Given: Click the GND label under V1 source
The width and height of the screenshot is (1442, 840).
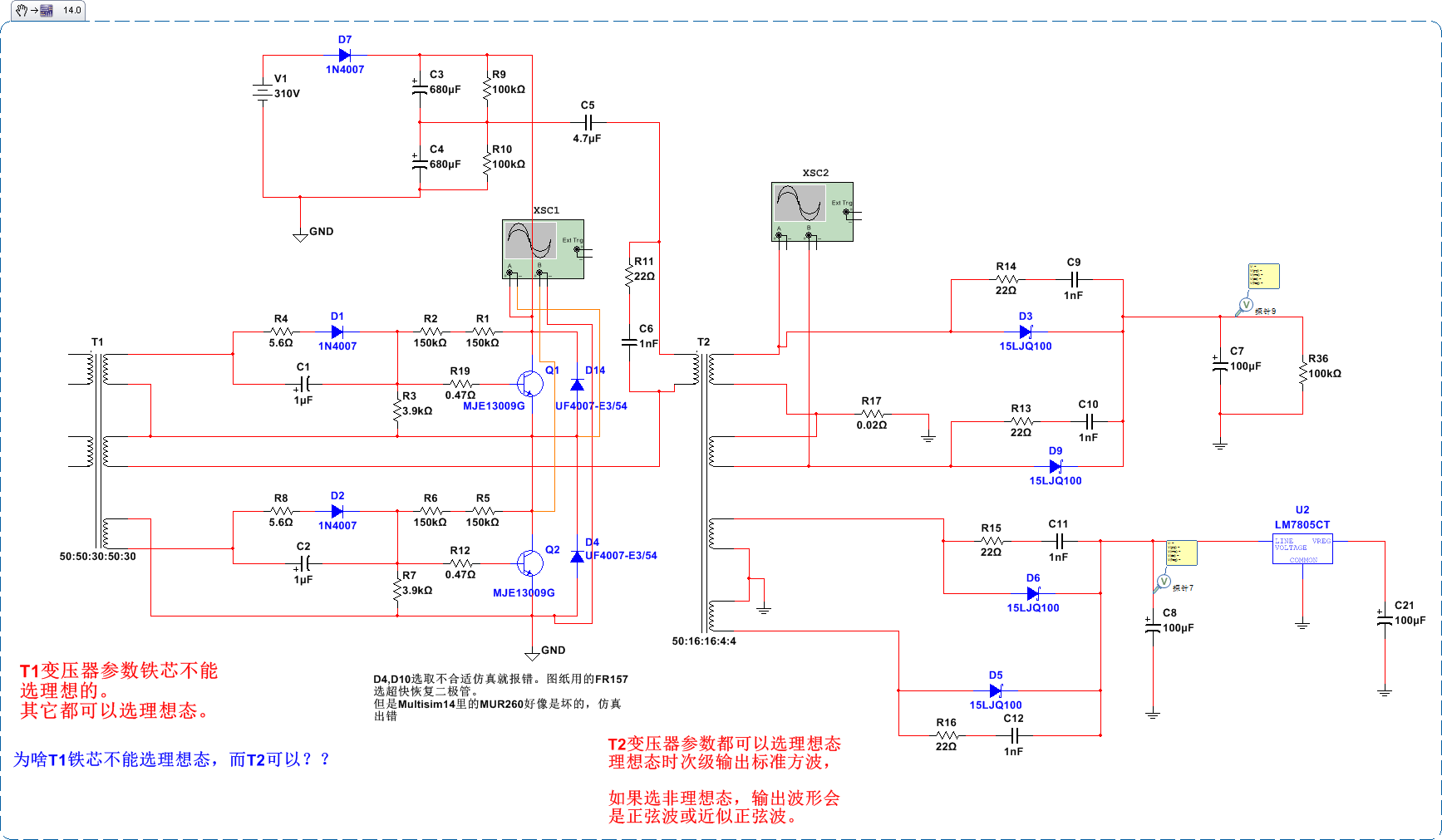Looking at the screenshot, I should [x=322, y=232].
